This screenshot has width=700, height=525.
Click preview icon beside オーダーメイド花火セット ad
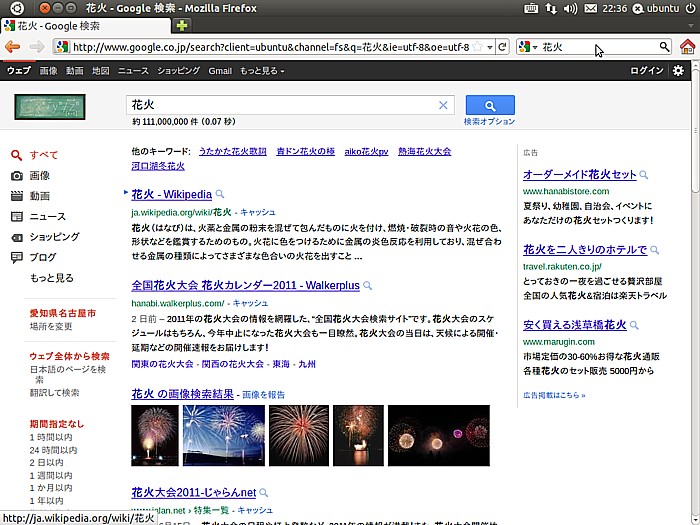pos(644,175)
